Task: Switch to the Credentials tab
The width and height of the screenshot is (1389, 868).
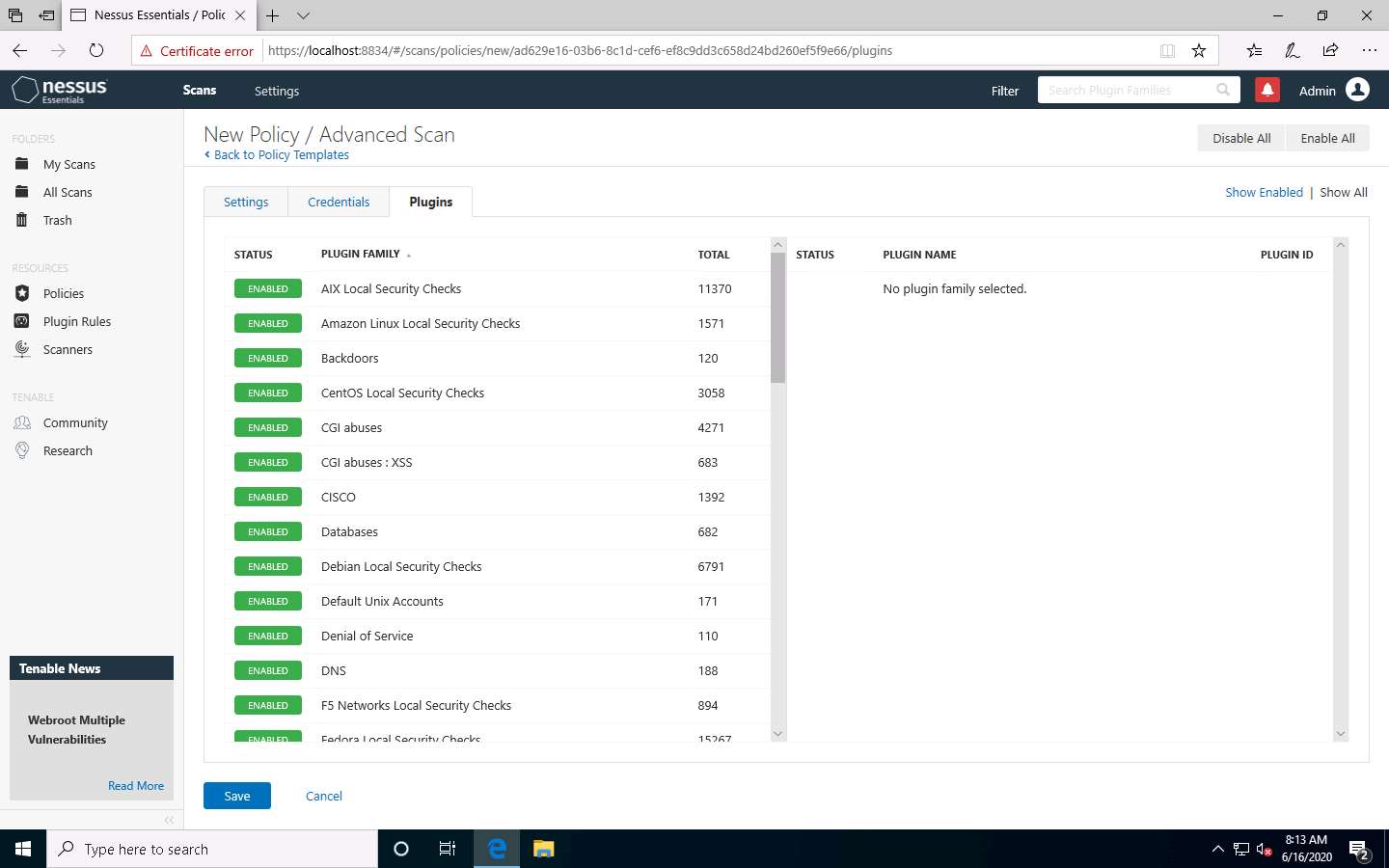Action: click(339, 202)
